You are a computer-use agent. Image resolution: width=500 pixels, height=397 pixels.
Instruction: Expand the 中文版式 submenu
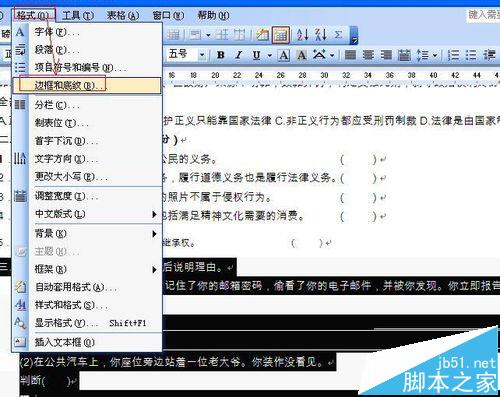coord(154,214)
